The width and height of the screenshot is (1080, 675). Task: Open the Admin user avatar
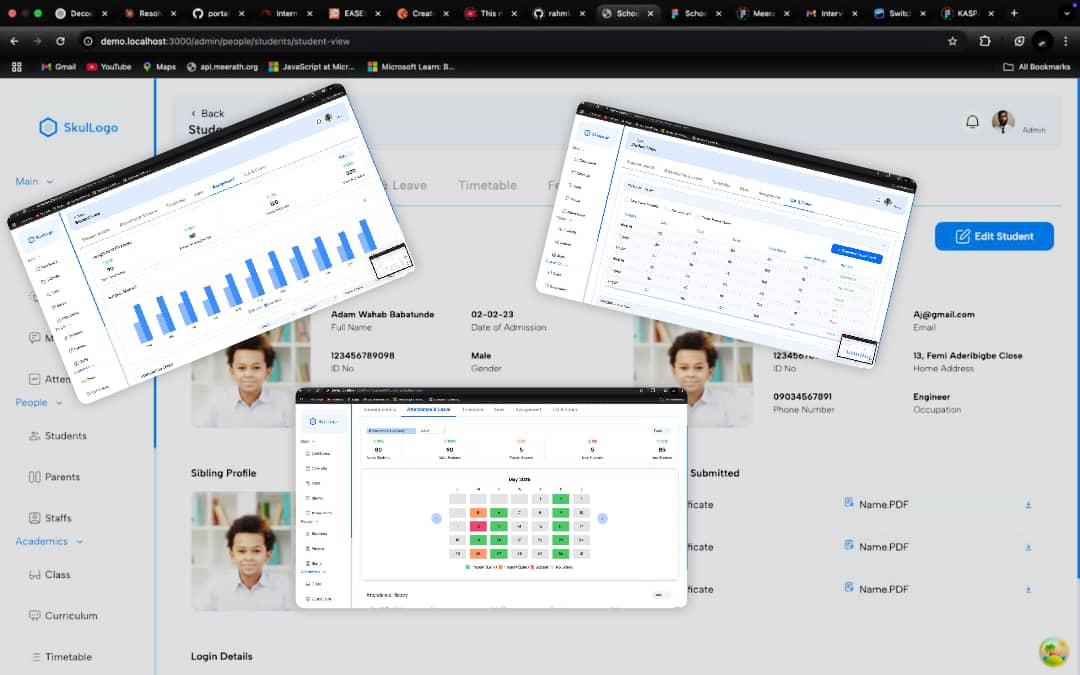click(x=1003, y=122)
